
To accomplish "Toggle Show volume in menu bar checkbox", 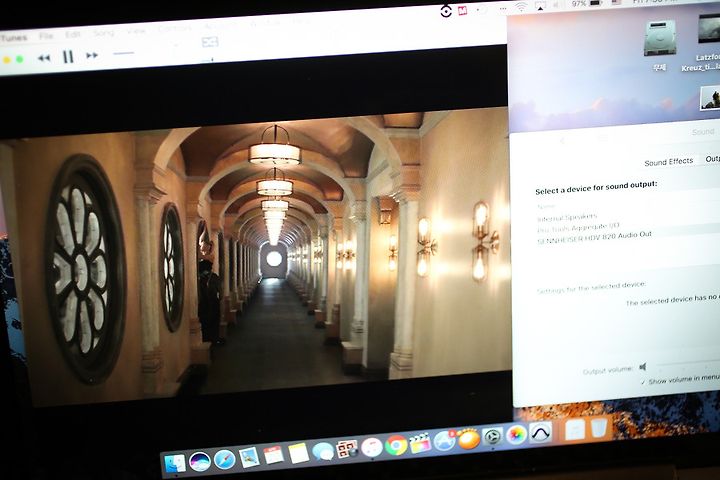I will point(643,382).
